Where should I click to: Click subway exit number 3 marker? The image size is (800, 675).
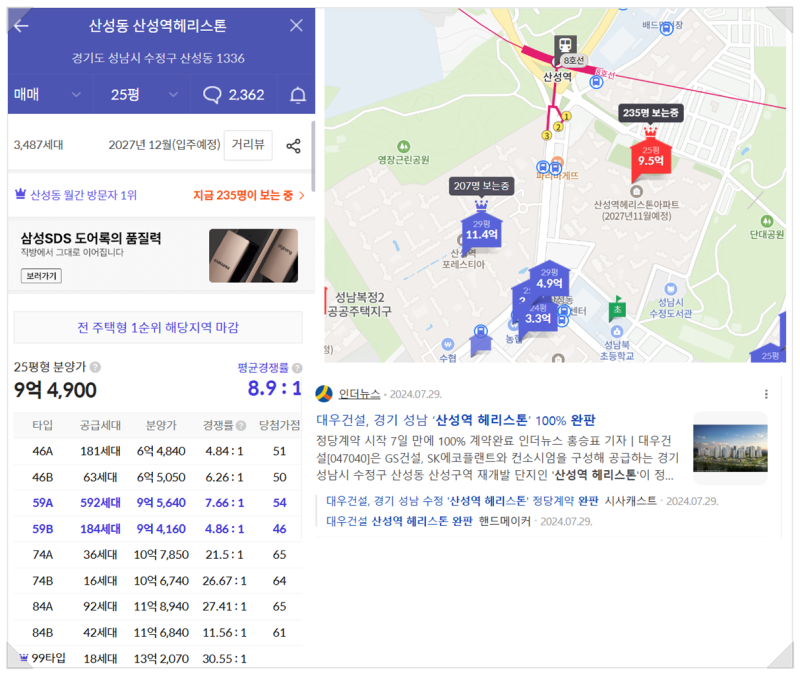[x=546, y=135]
